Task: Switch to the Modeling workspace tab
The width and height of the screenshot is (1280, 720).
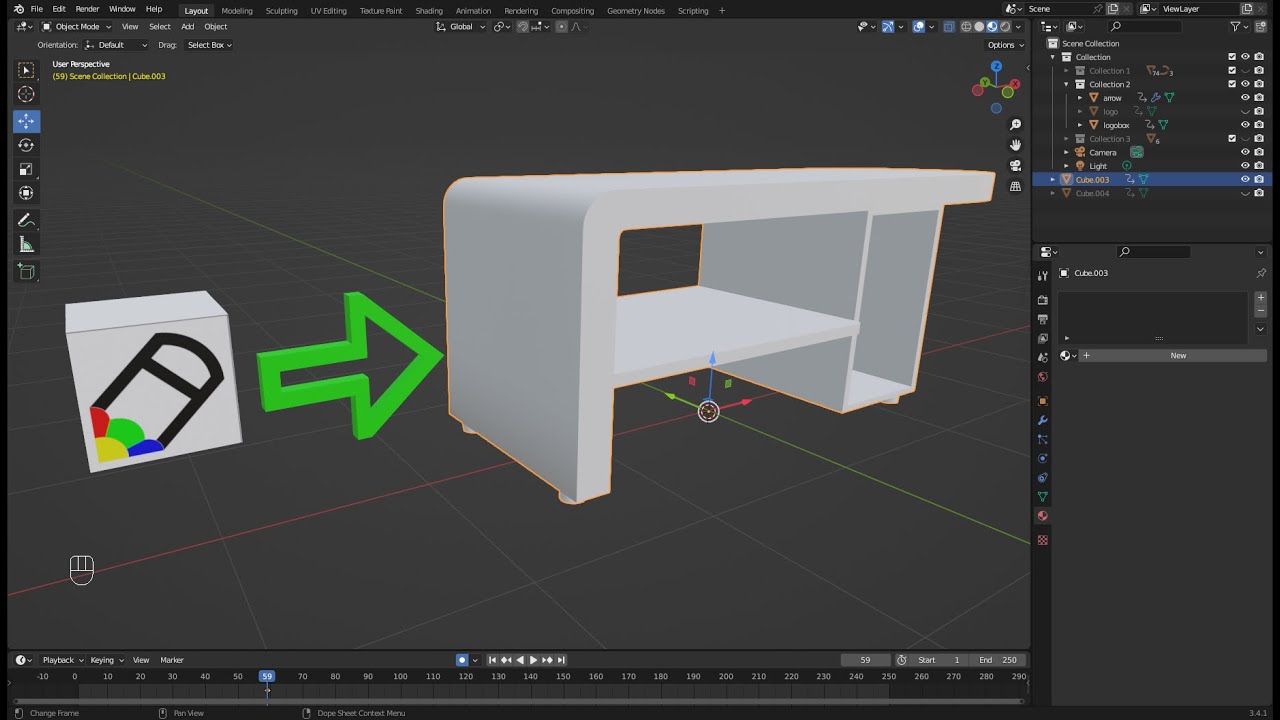Action: click(237, 11)
